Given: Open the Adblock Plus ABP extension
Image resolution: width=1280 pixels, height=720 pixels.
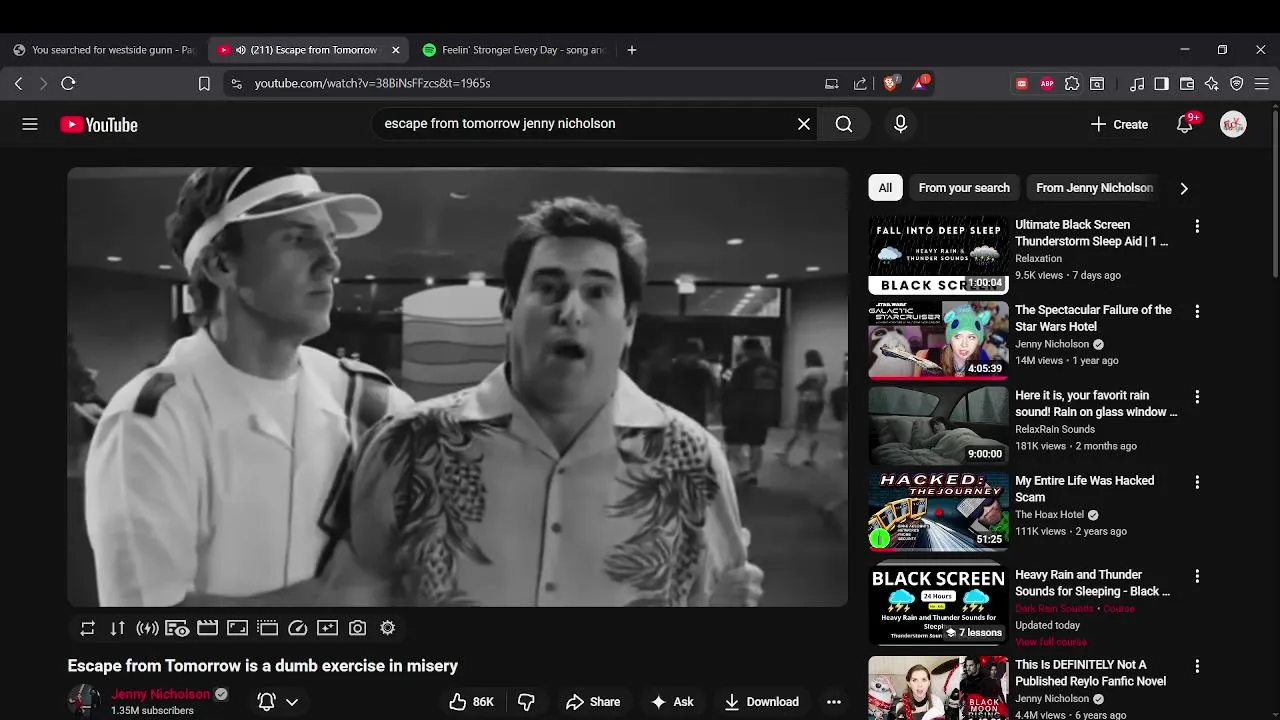Looking at the screenshot, I should pyautogui.click(x=1047, y=84).
